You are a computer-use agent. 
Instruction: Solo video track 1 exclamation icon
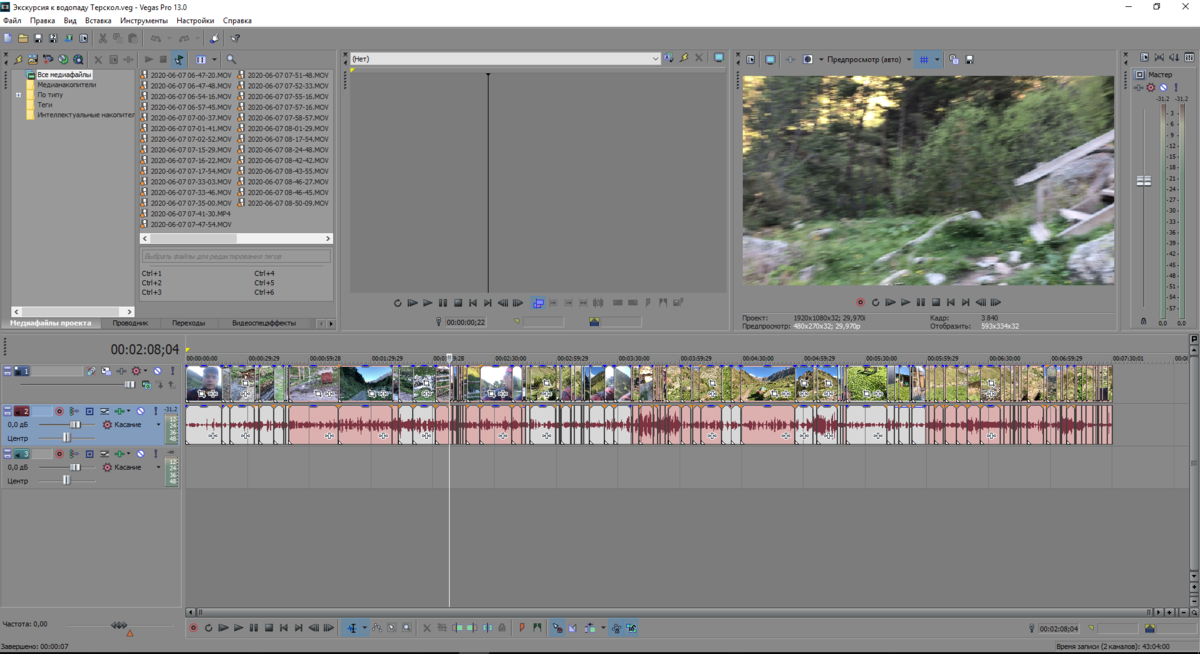(x=173, y=371)
